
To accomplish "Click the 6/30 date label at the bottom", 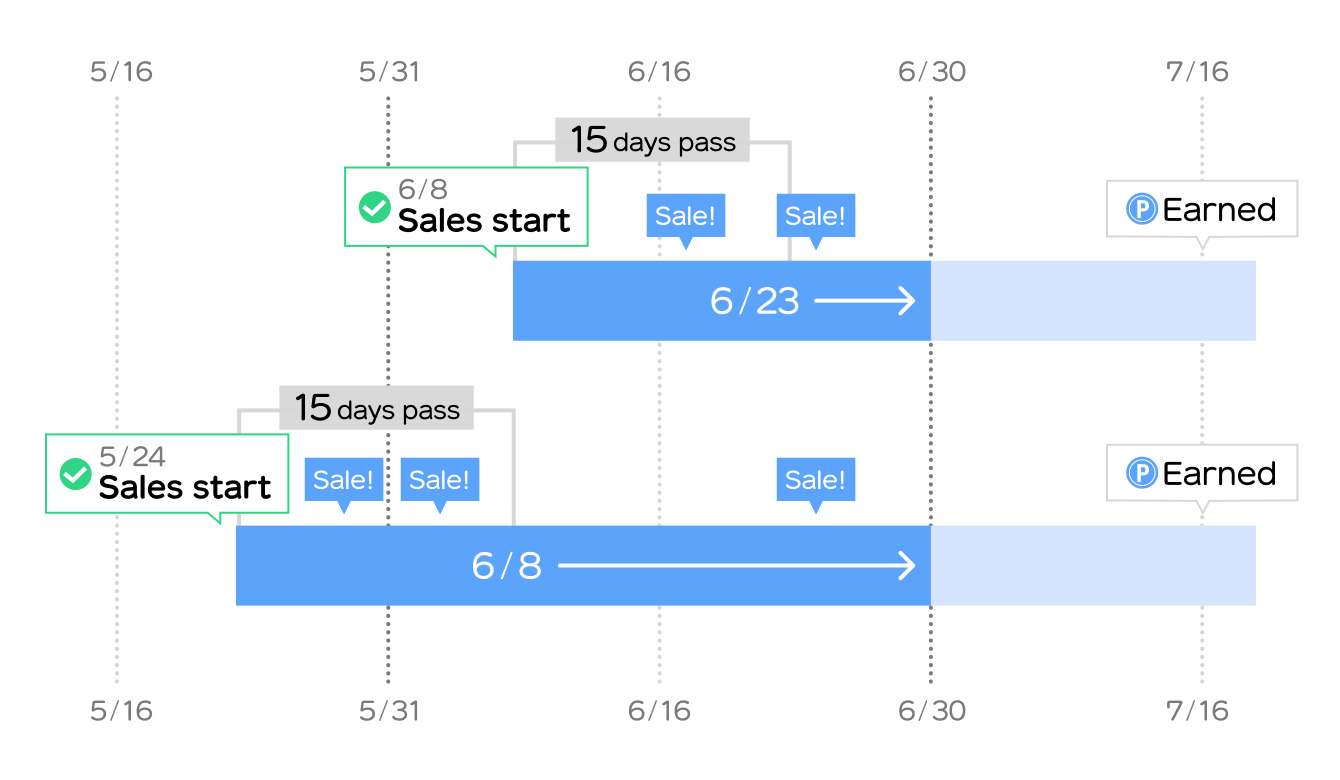I will 931,710.
